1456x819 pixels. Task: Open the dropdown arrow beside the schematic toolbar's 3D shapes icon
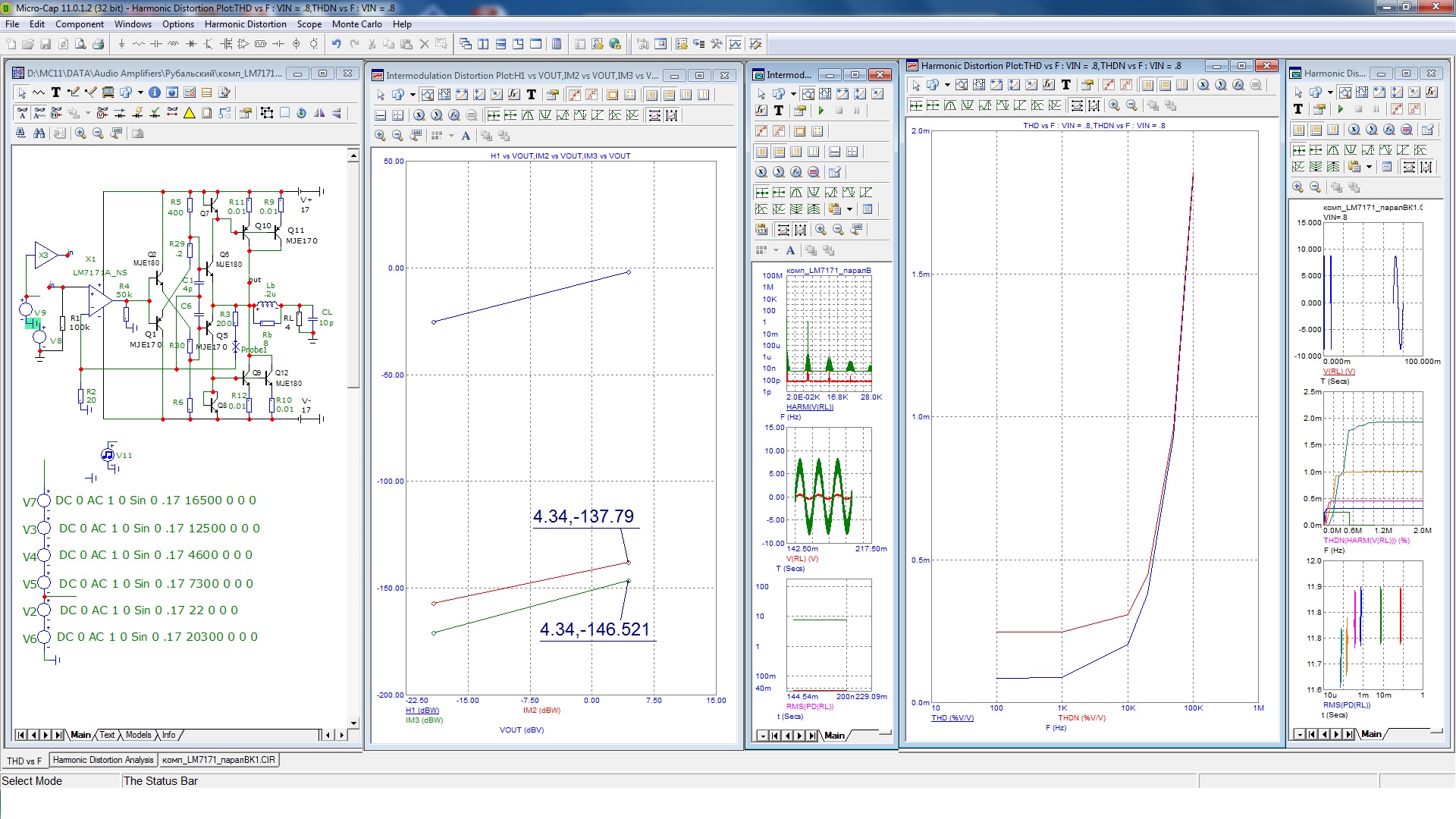[x=140, y=93]
